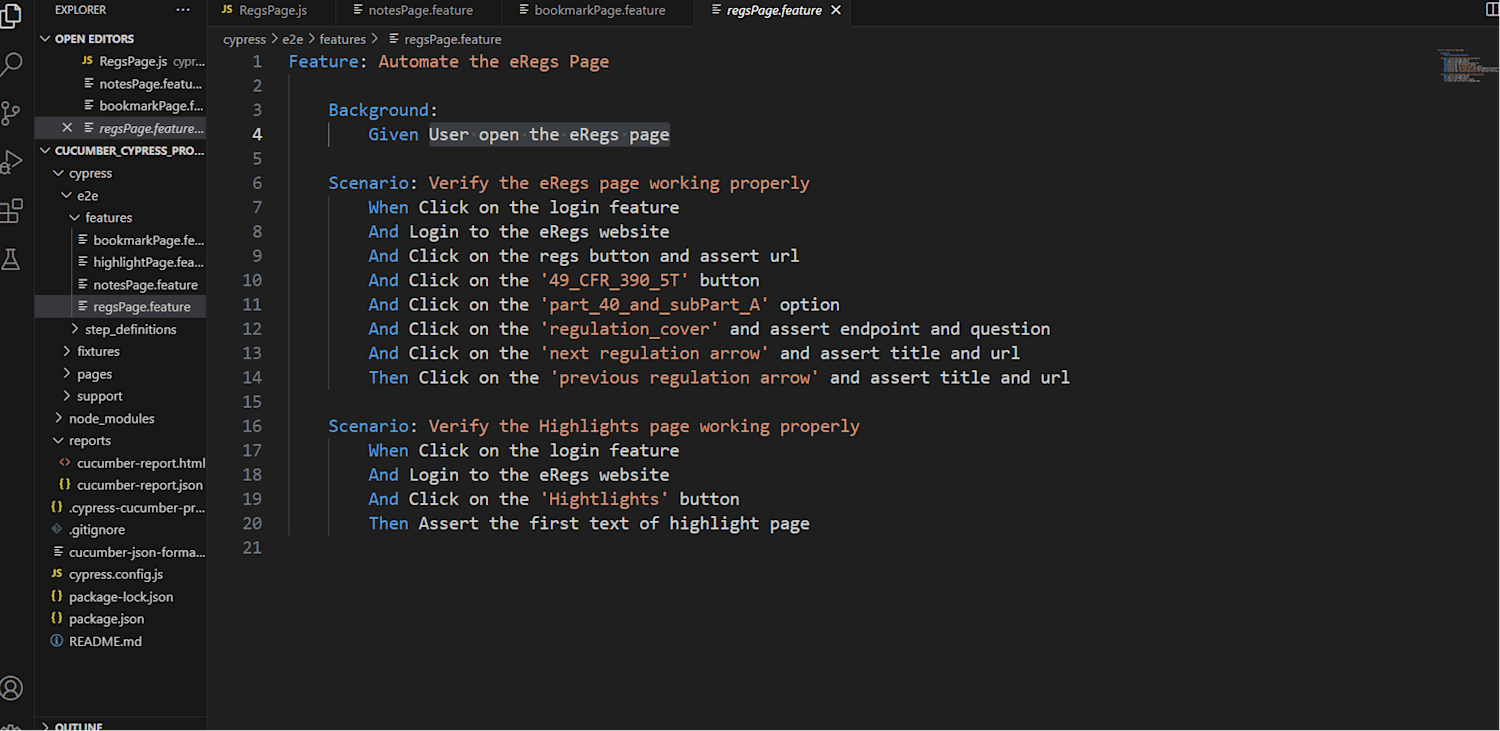Open the Source Control view icon

point(11,113)
